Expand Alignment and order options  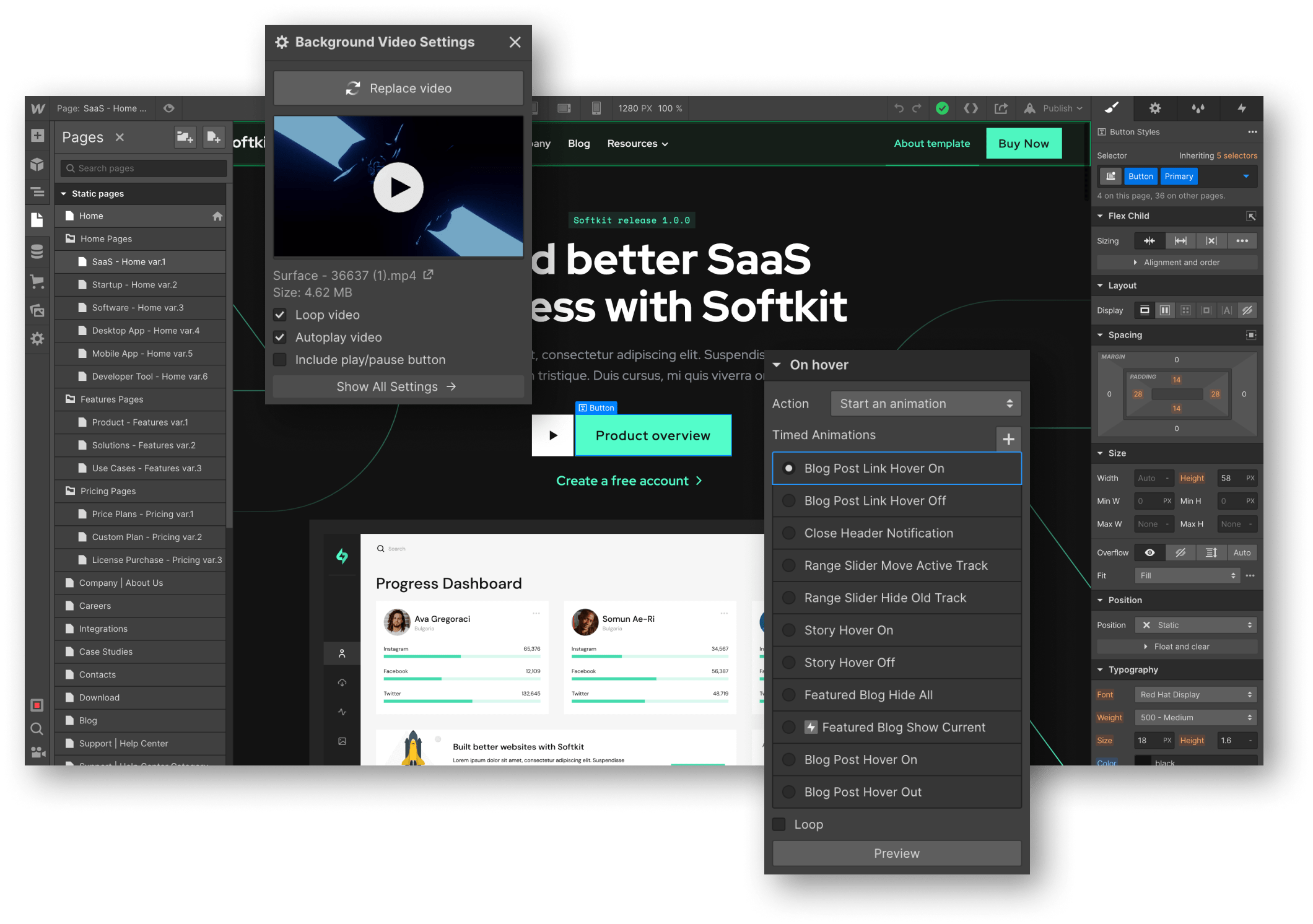(1177, 263)
